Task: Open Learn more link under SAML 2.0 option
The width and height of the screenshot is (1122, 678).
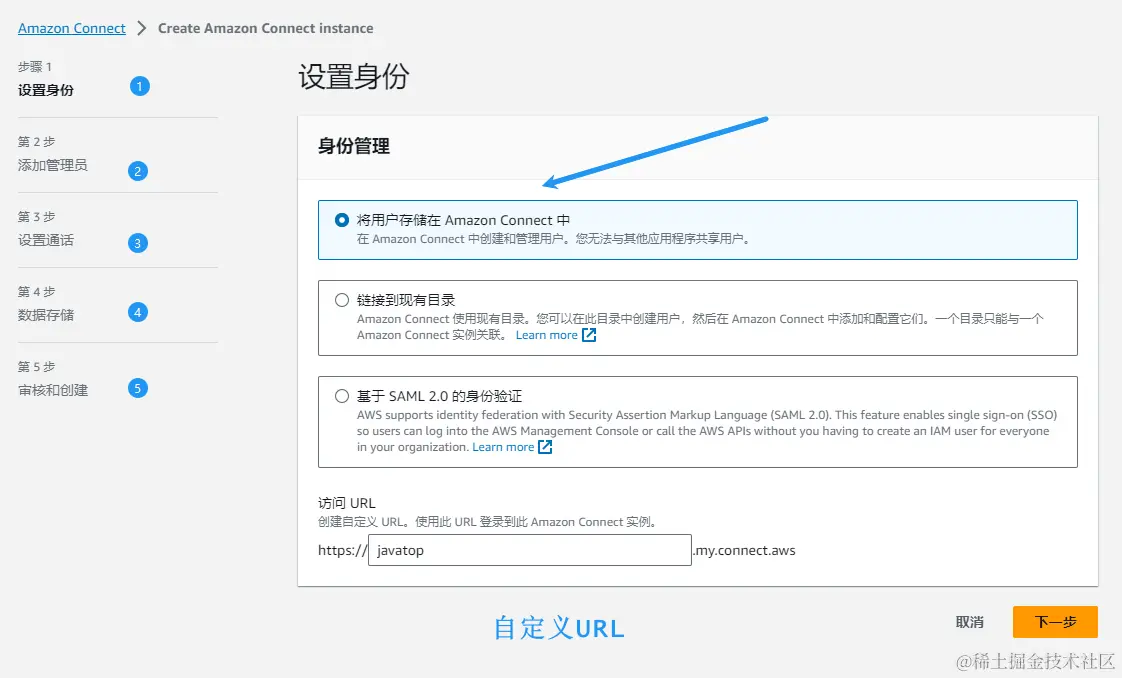Action: pos(503,447)
